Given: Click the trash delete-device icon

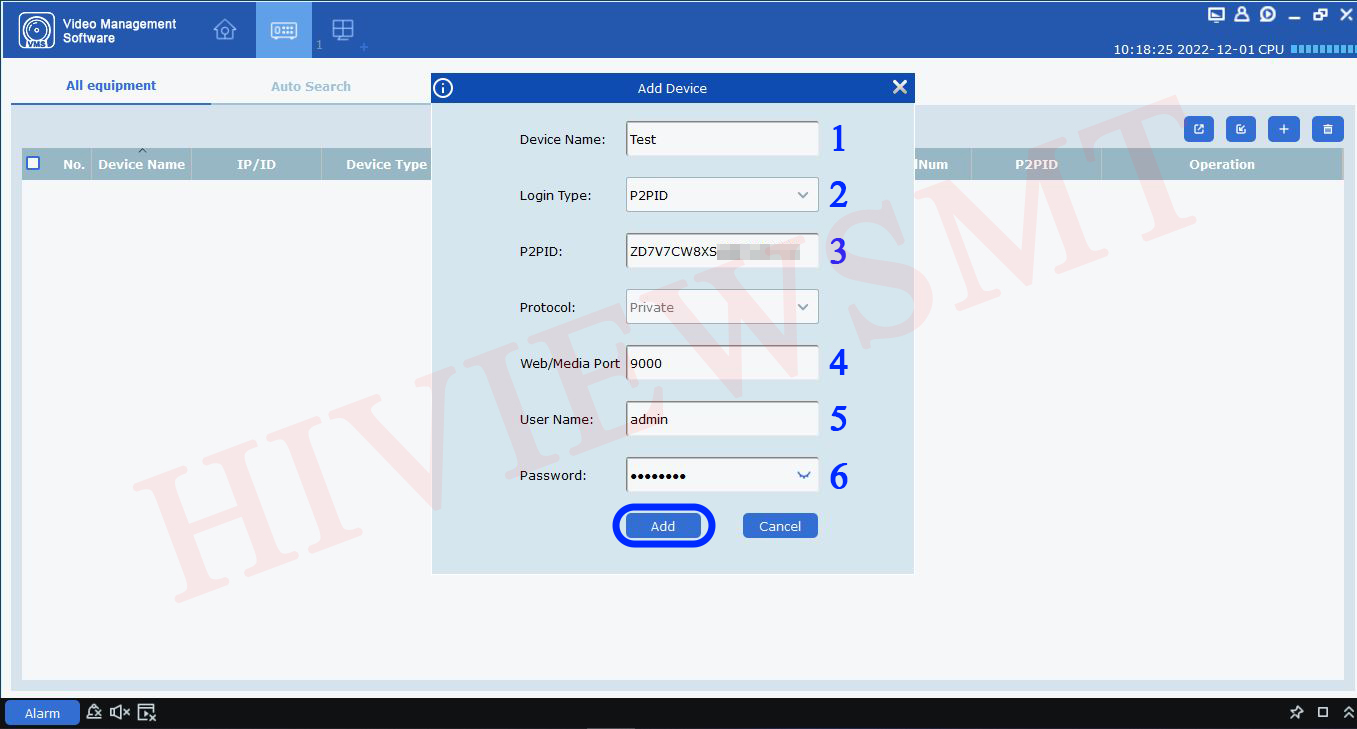Looking at the screenshot, I should click(x=1327, y=129).
